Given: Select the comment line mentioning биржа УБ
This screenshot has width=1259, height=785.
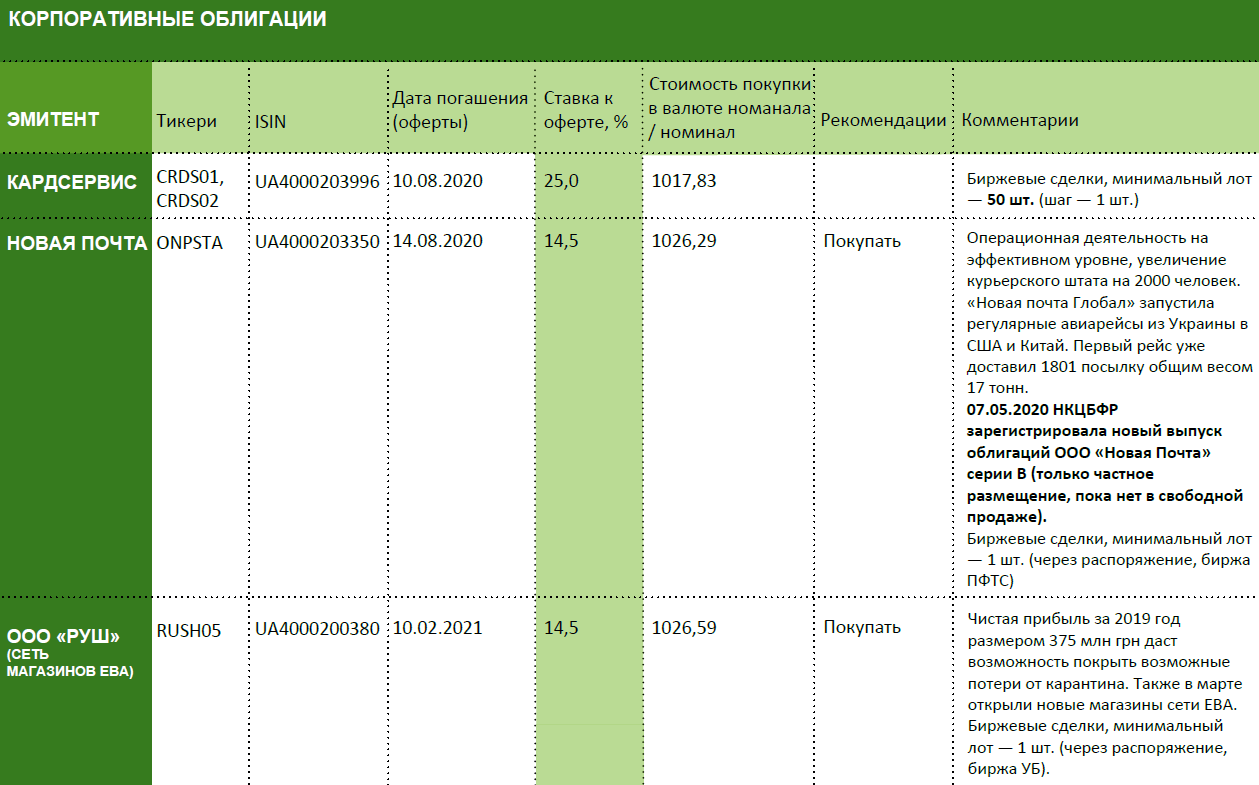Looking at the screenshot, I should (x=1095, y=748).
